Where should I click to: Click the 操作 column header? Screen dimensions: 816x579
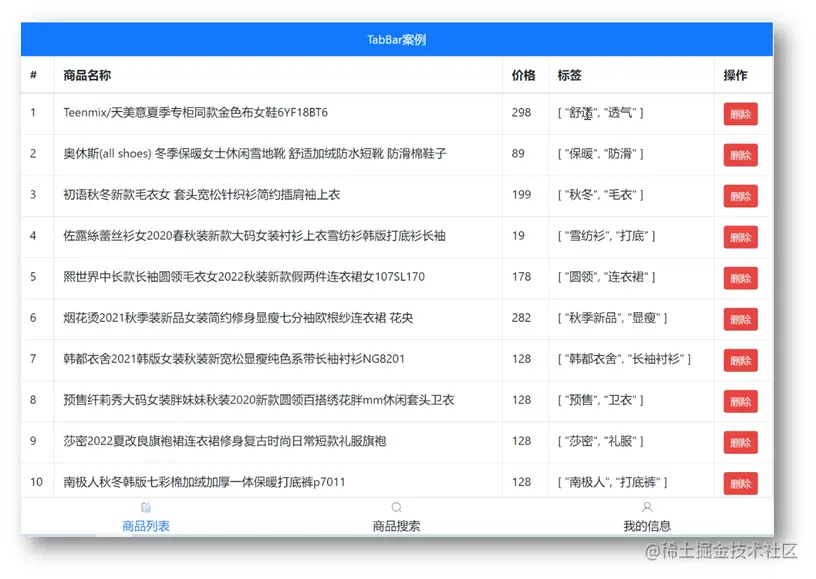[x=735, y=75]
